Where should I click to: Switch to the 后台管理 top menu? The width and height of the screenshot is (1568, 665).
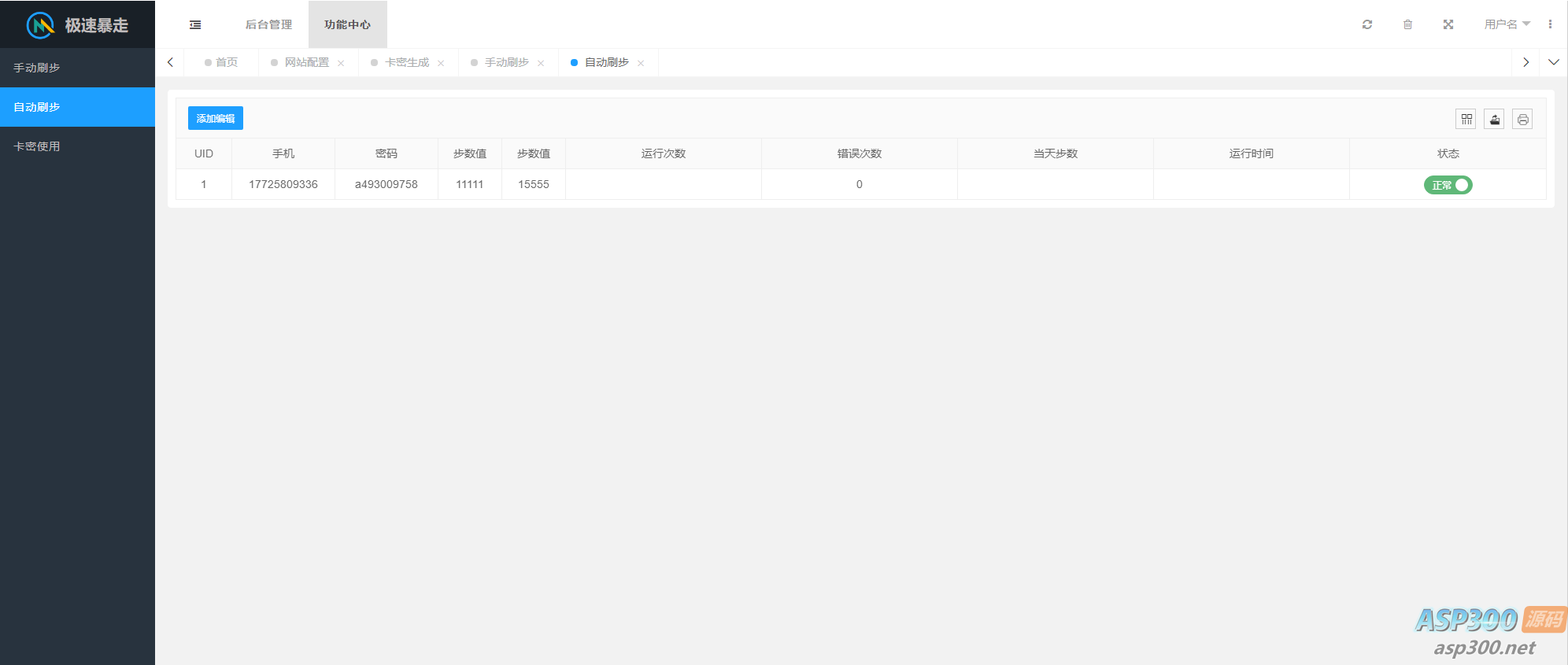(x=268, y=24)
